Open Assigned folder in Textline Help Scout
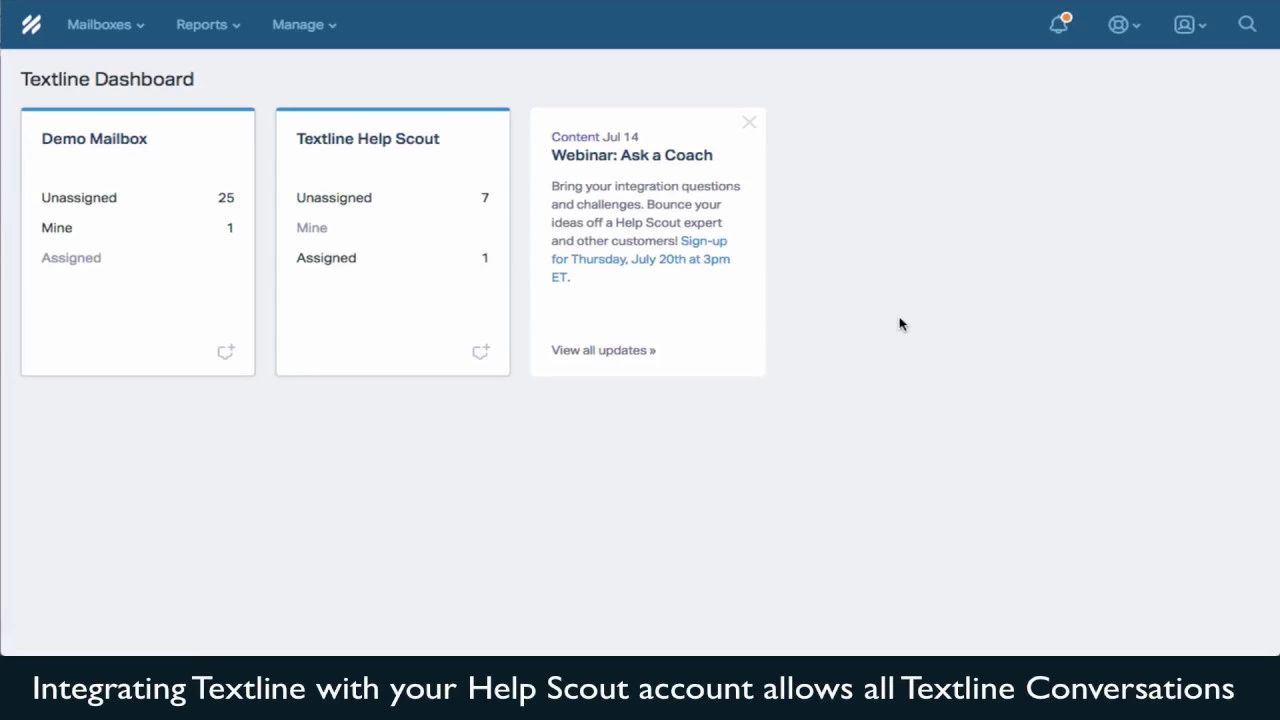The image size is (1280, 720). pyautogui.click(x=393, y=258)
